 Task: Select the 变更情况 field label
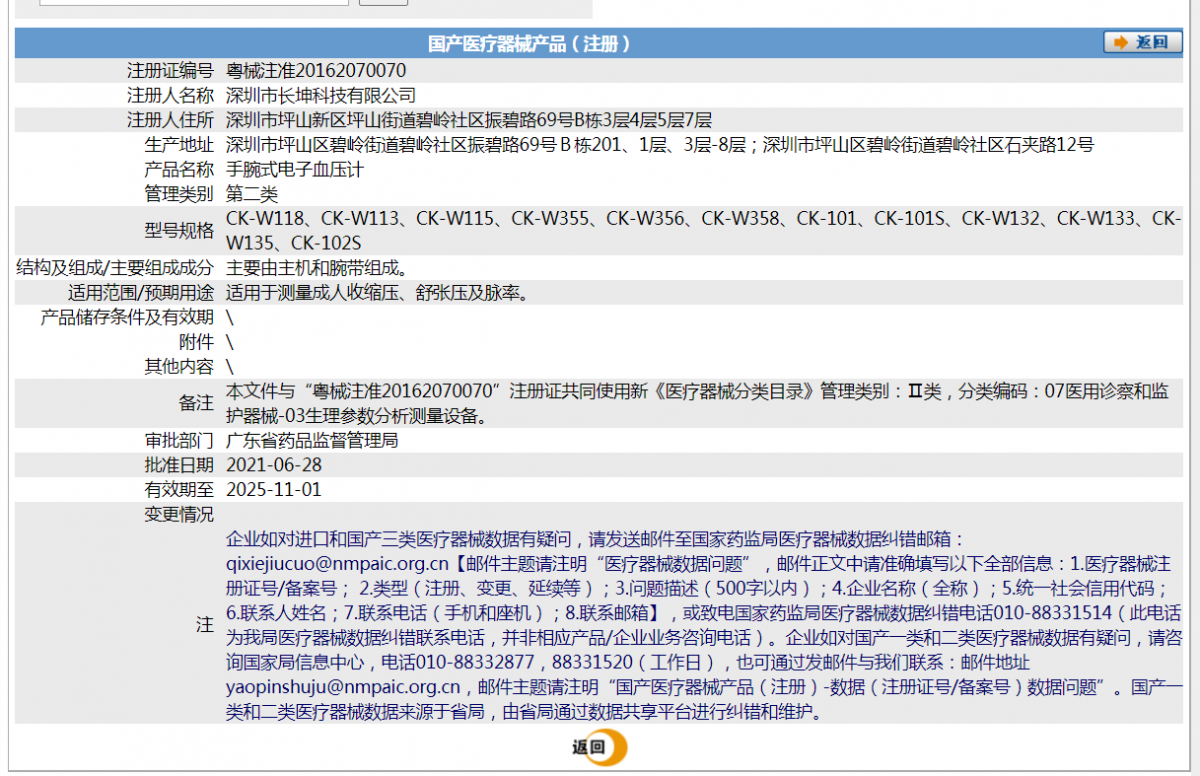(179, 515)
